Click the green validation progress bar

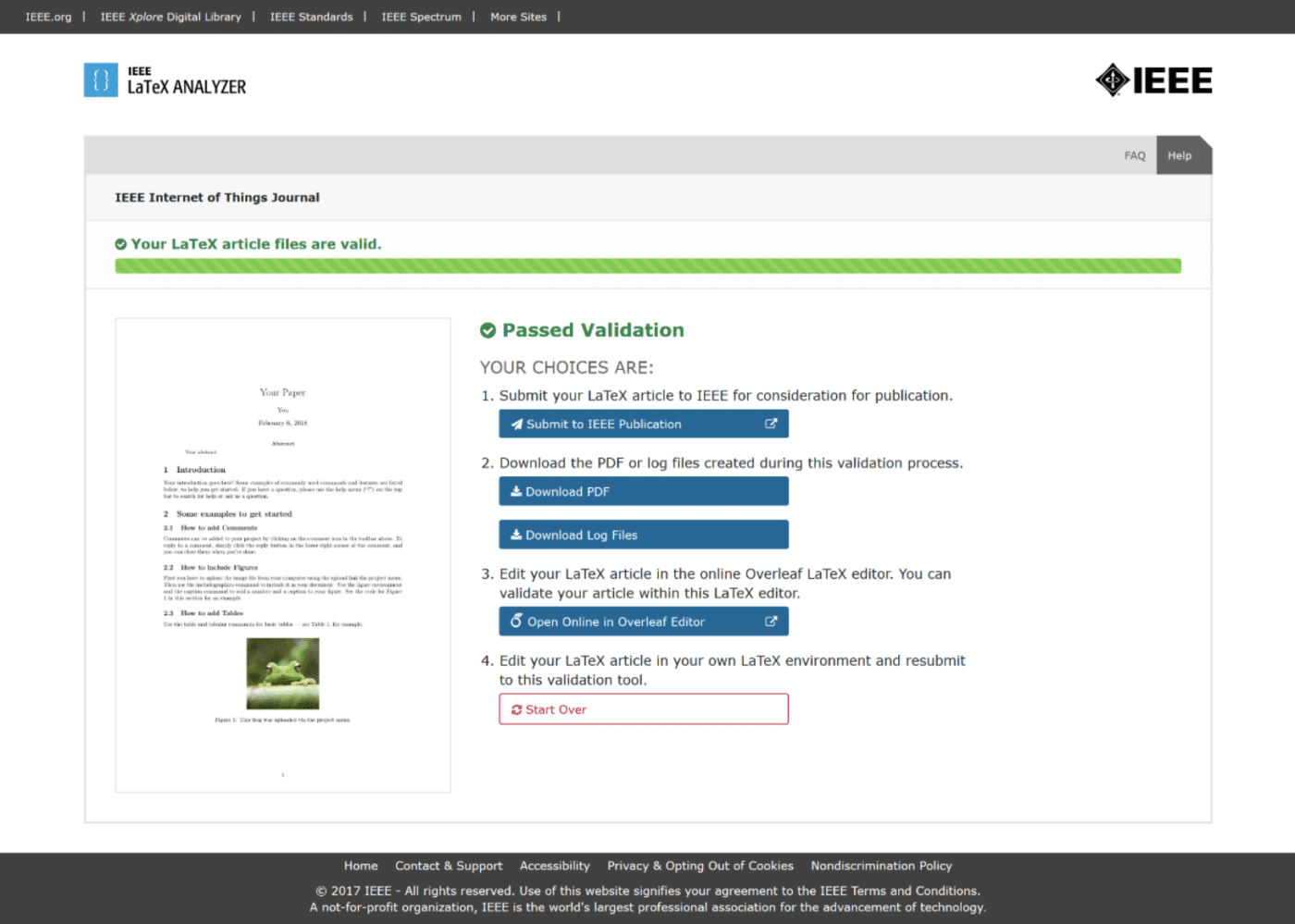[x=647, y=266]
